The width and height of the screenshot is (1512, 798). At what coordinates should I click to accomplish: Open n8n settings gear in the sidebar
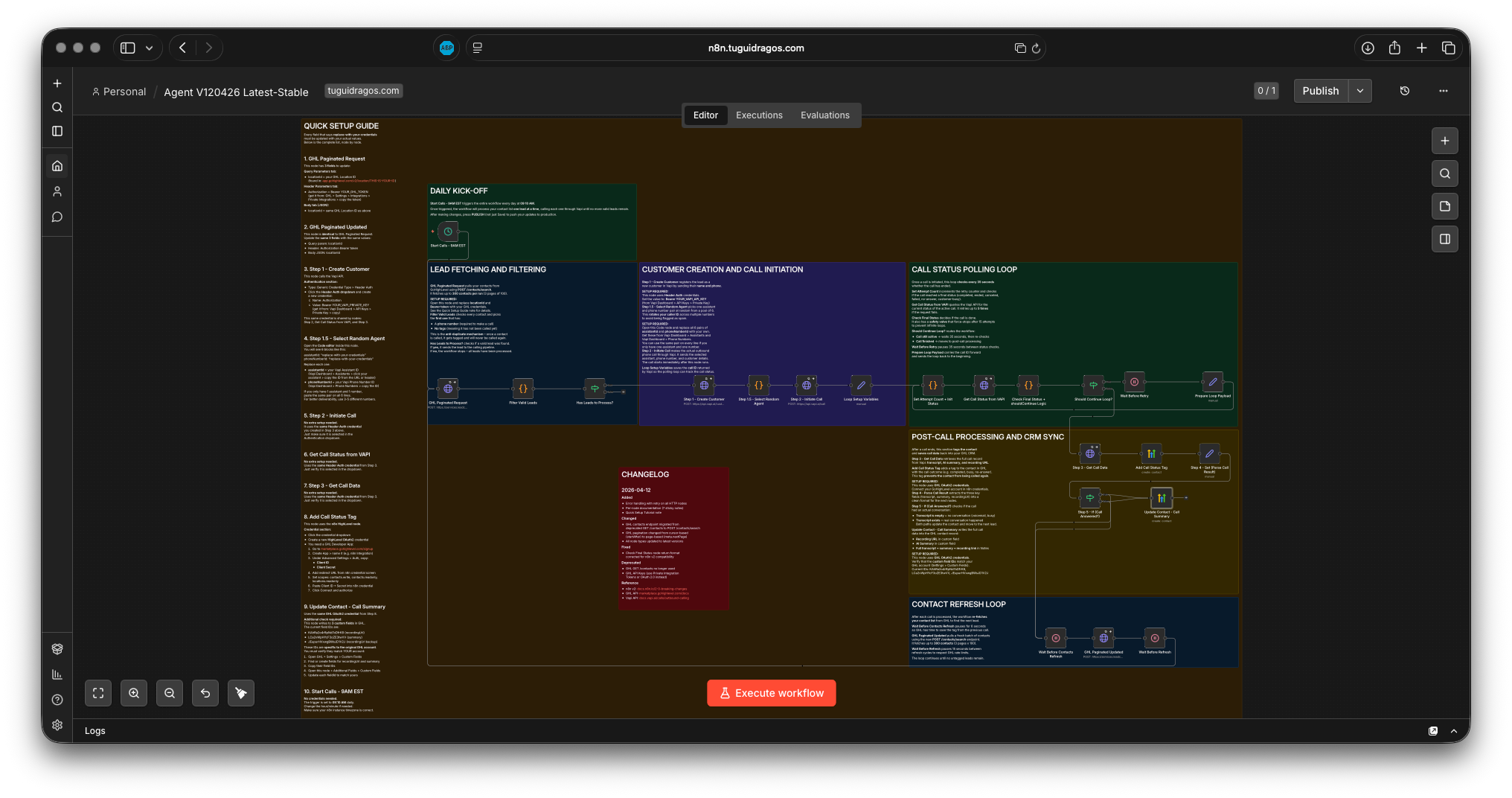[57, 725]
